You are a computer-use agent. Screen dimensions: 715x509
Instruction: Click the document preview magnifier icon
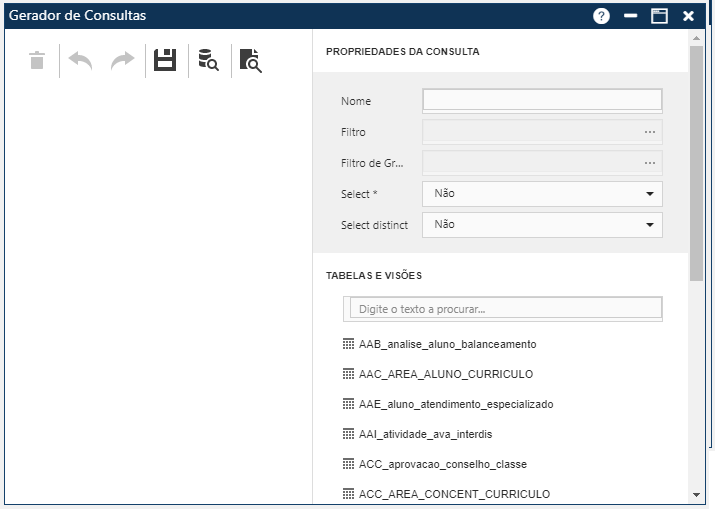pyautogui.click(x=251, y=61)
